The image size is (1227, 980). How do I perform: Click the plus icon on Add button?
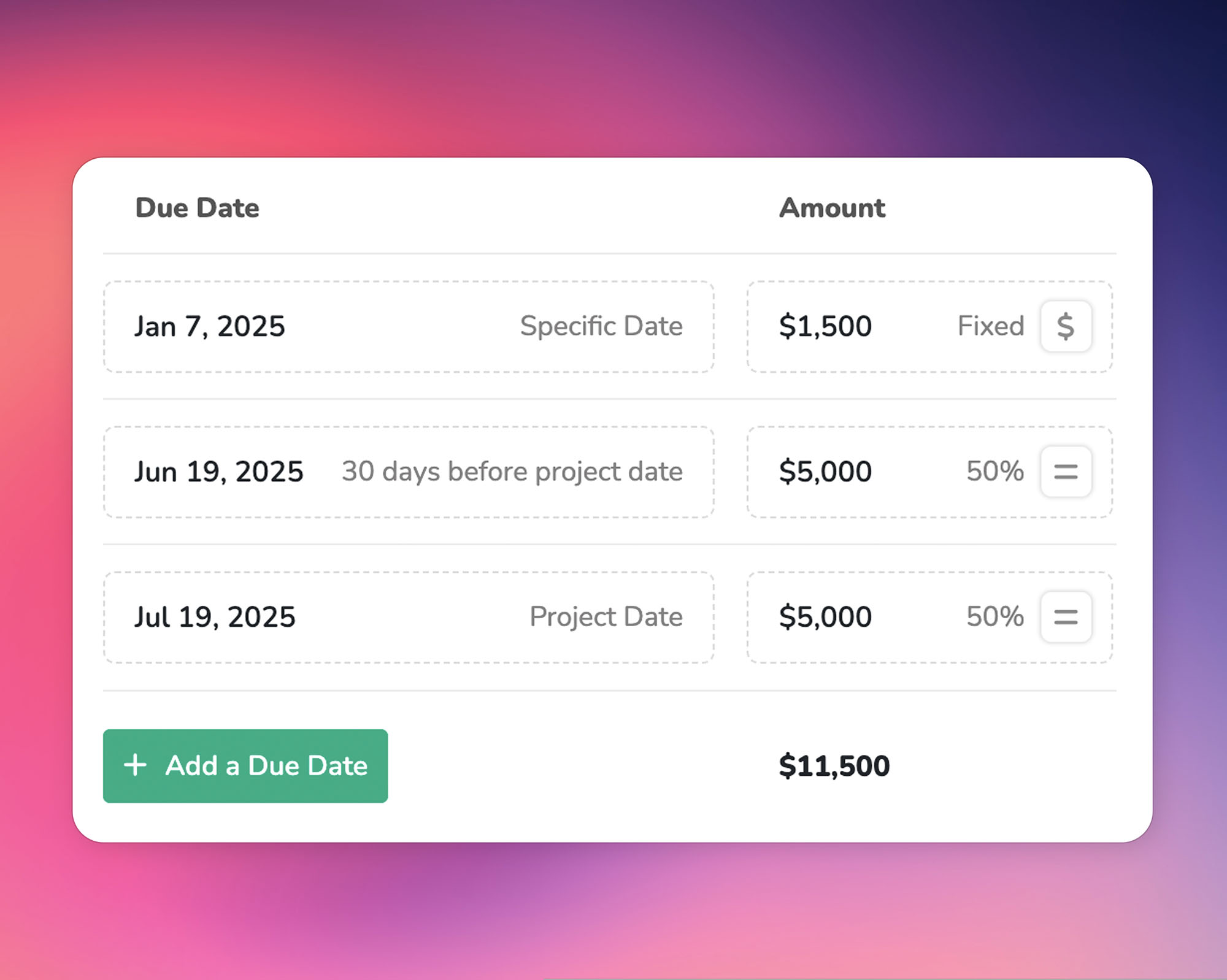click(135, 765)
